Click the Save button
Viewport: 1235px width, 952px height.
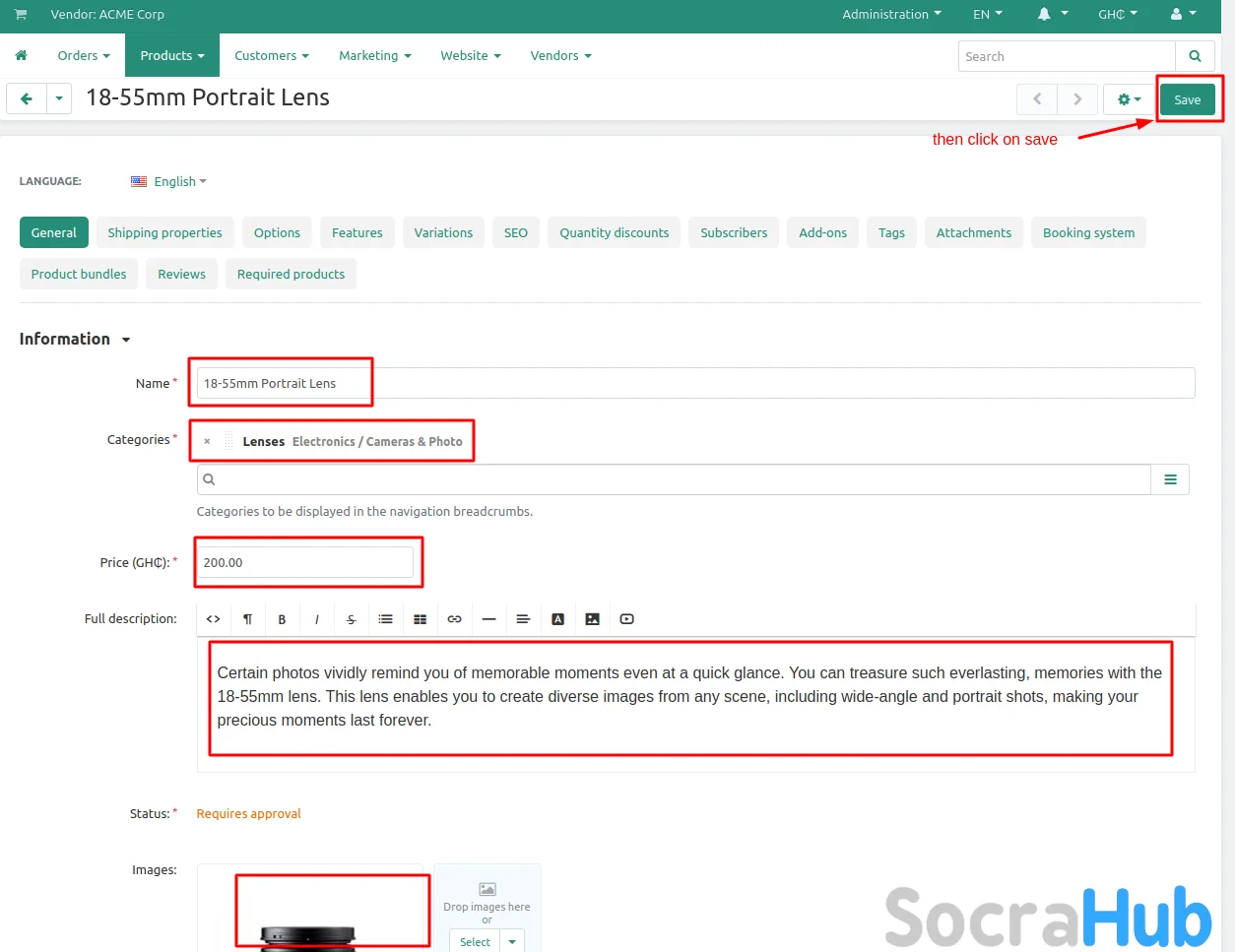tap(1187, 99)
